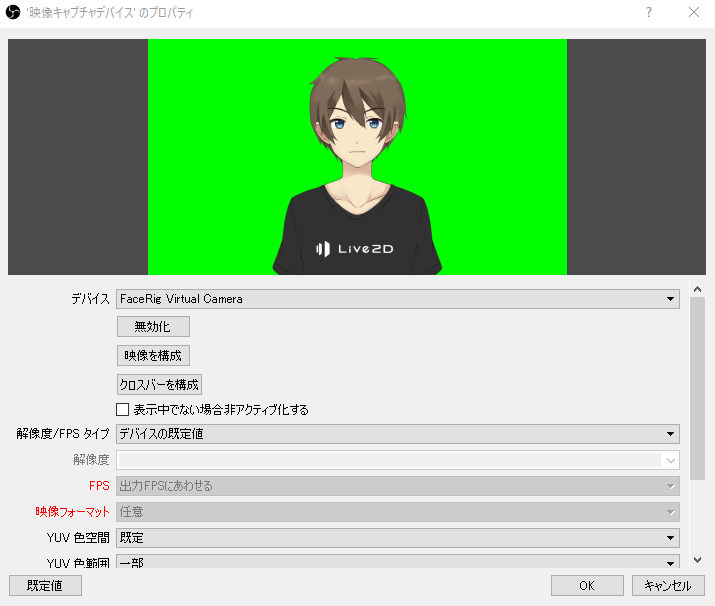Open the 解像度/FPS タイプ dropdown
Image resolution: width=715 pixels, height=606 pixels.
pos(398,434)
